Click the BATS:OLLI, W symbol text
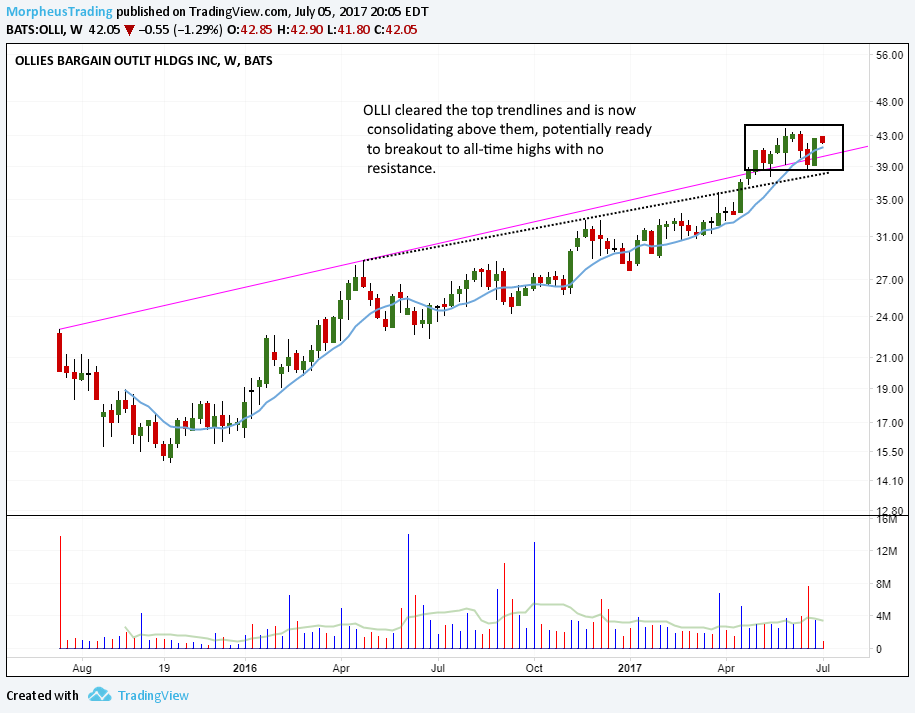The height and width of the screenshot is (713, 915). click(x=44, y=30)
